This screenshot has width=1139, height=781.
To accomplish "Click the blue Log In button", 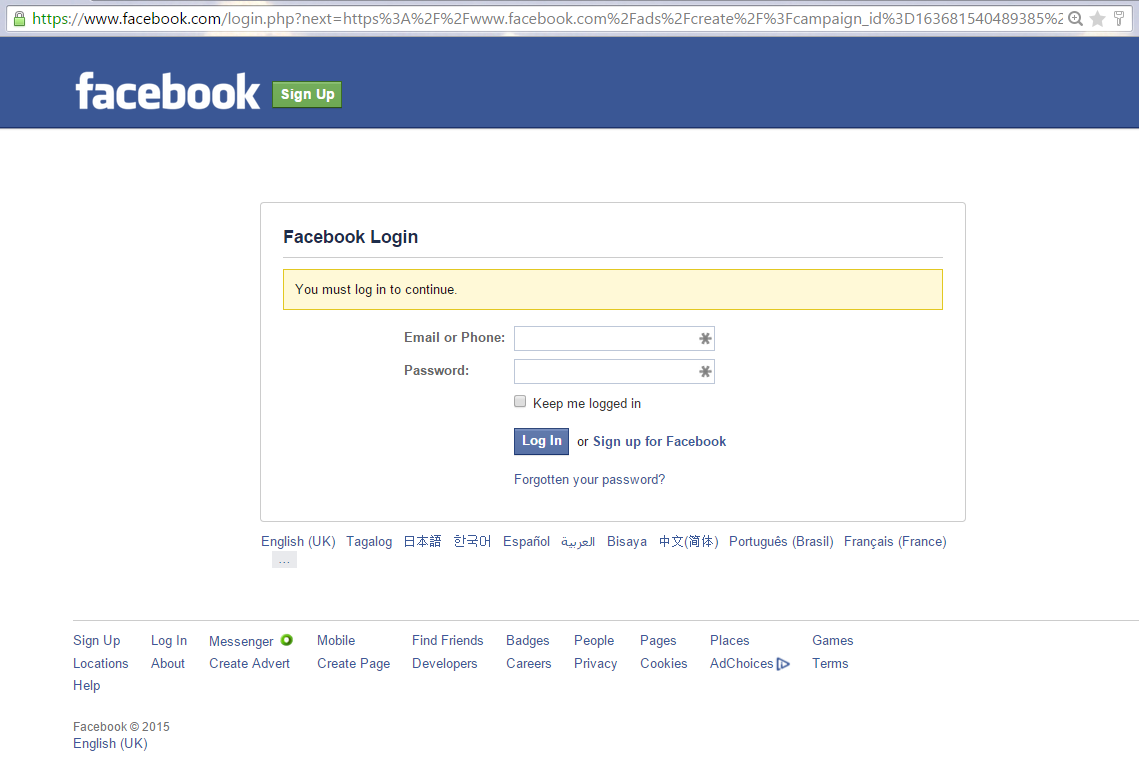I will coord(541,441).
